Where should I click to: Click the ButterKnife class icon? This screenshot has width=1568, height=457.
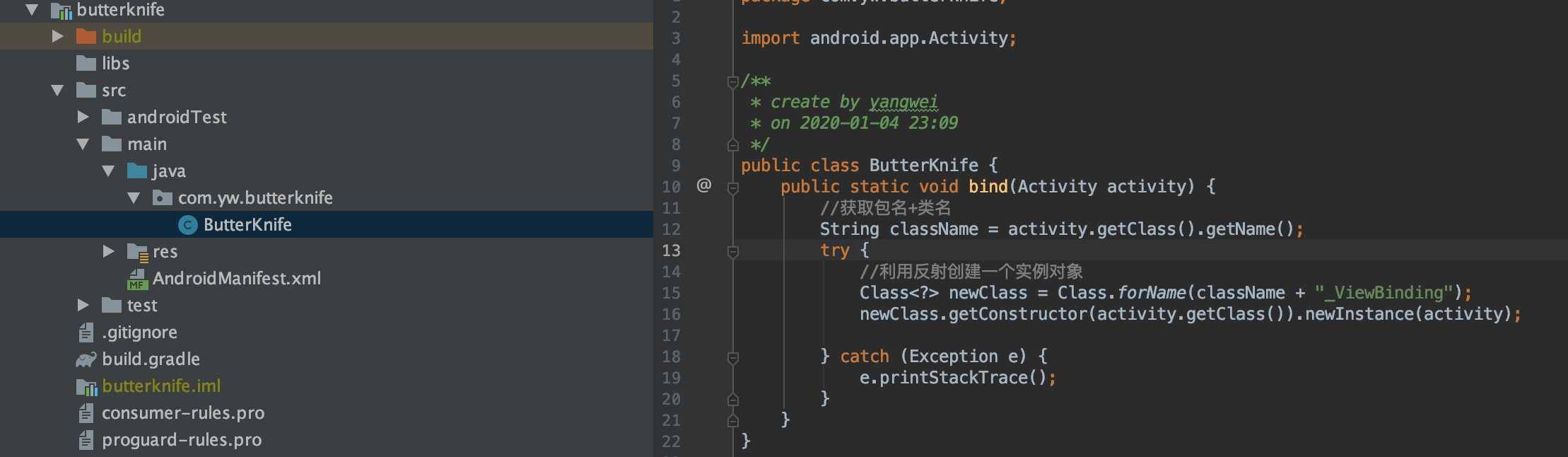[187, 225]
